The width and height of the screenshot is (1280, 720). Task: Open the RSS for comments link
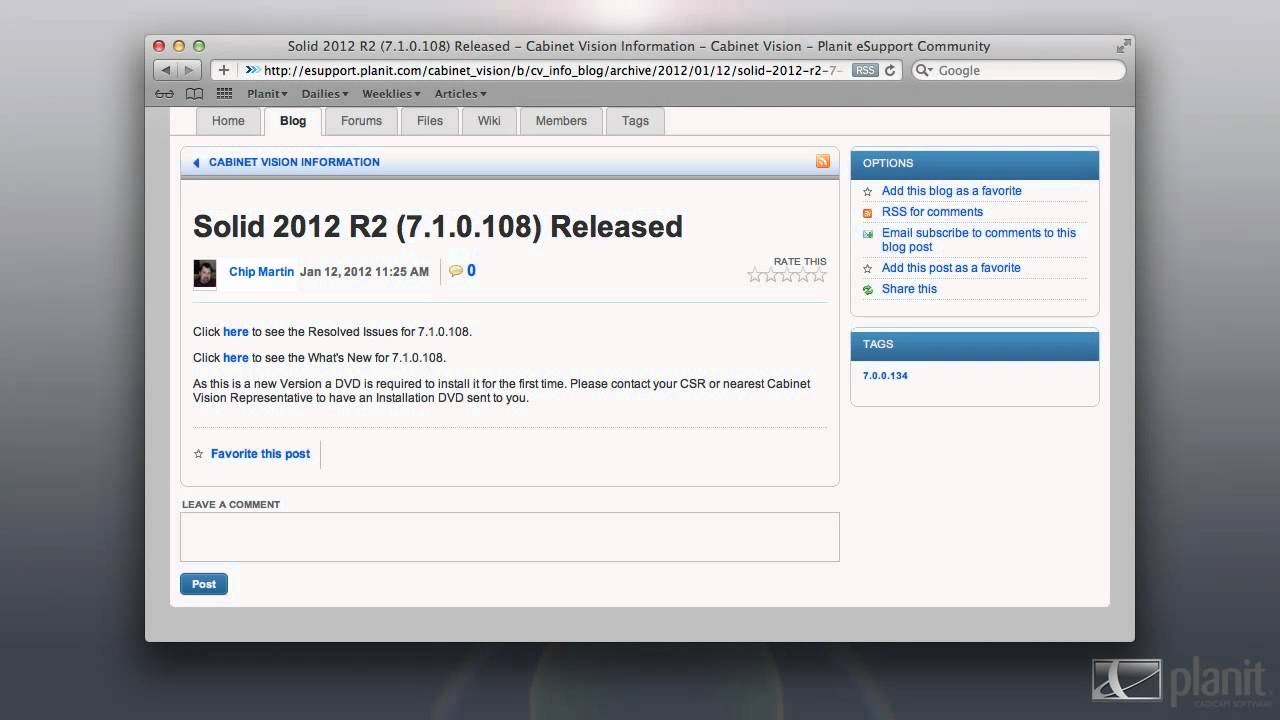click(932, 212)
